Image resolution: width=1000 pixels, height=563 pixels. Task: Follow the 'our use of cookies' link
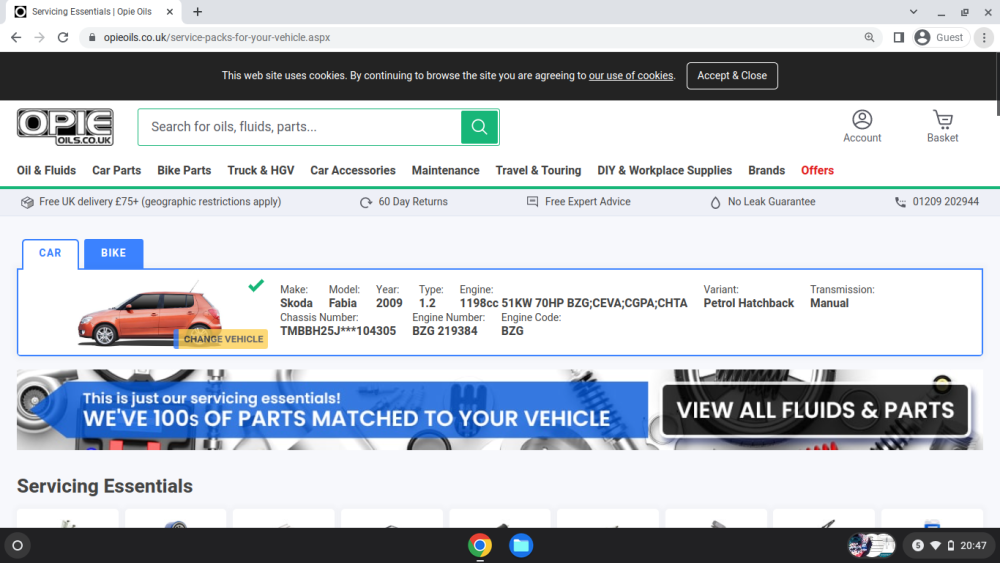click(x=630, y=75)
